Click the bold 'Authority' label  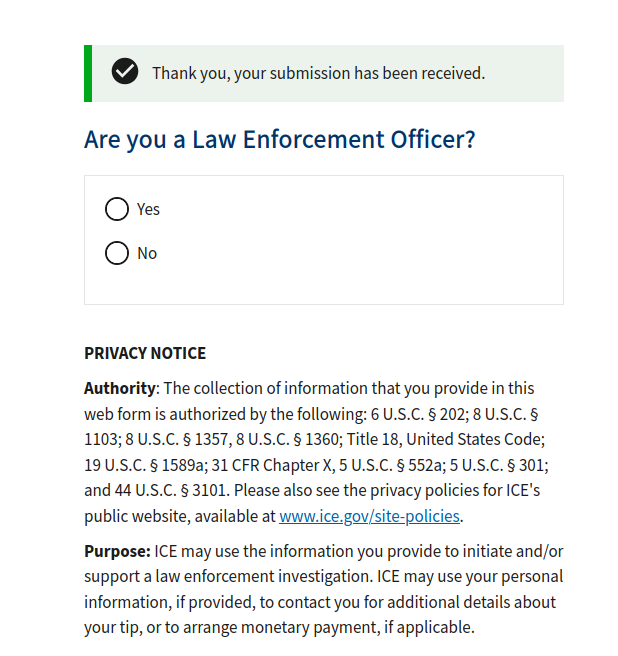[x=120, y=388]
